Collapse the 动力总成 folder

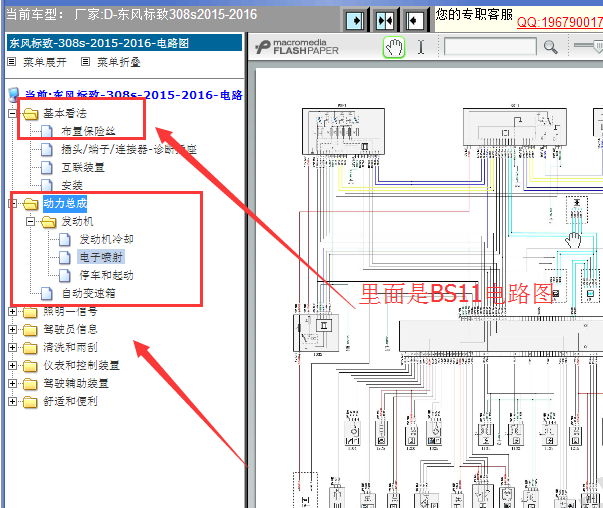click(x=12, y=203)
